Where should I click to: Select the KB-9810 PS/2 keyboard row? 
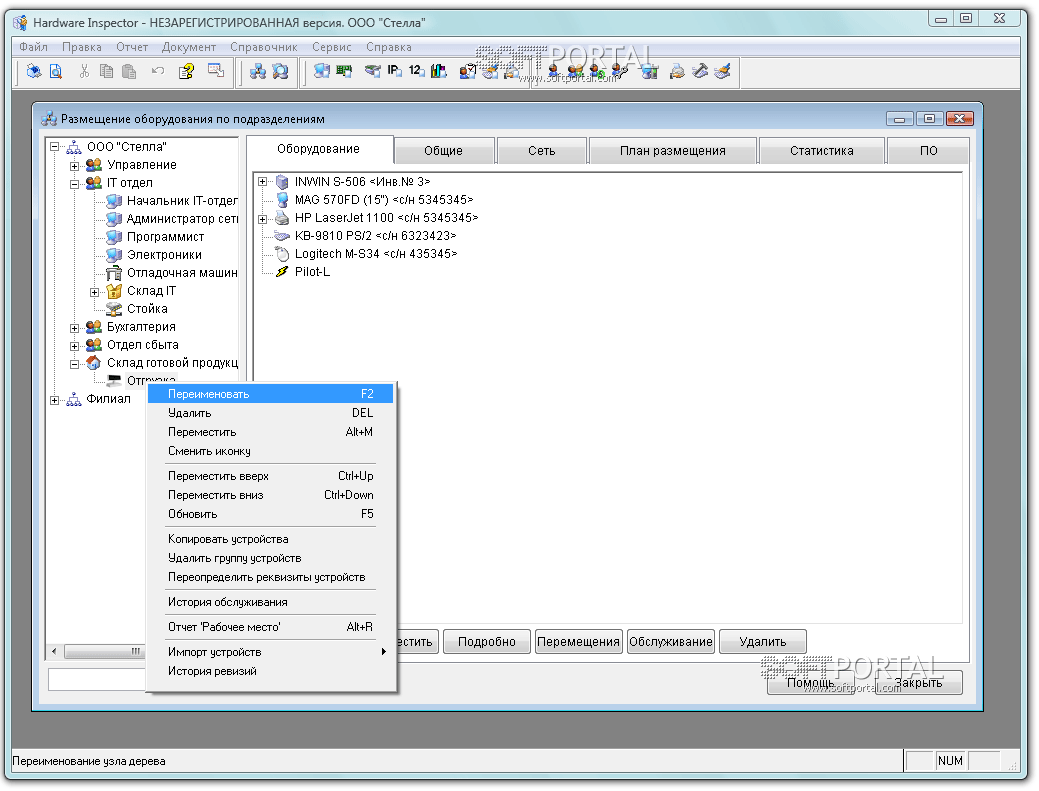[x=375, y=236]
